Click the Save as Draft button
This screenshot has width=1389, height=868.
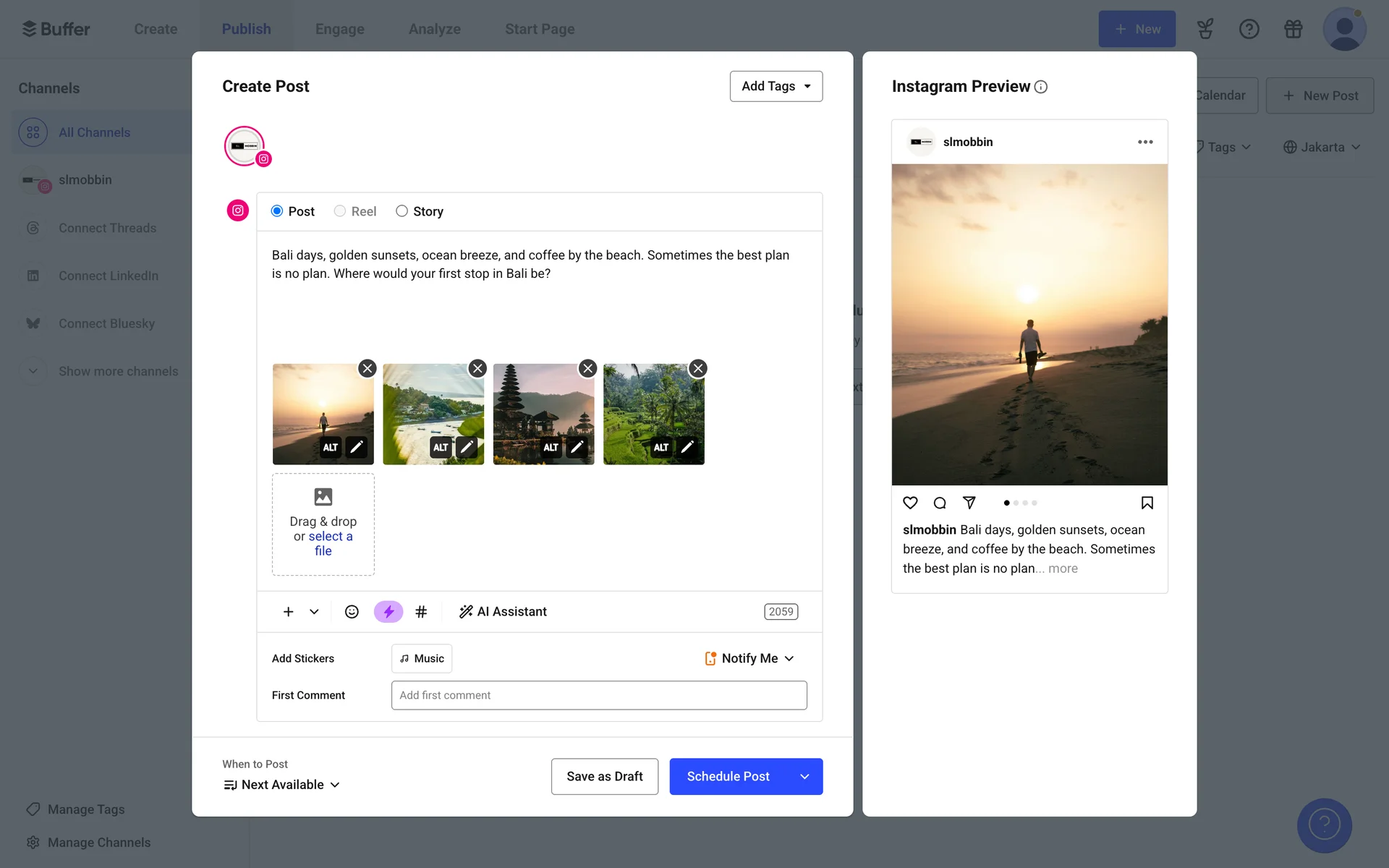point(604,776)
